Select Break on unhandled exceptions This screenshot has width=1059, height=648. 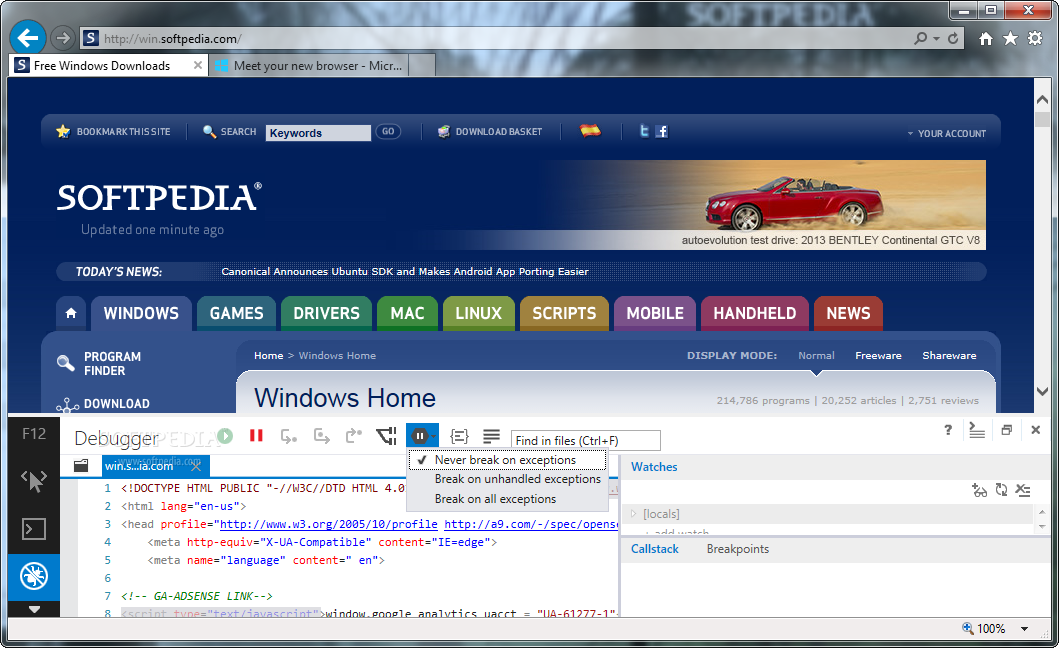(507, 479)
